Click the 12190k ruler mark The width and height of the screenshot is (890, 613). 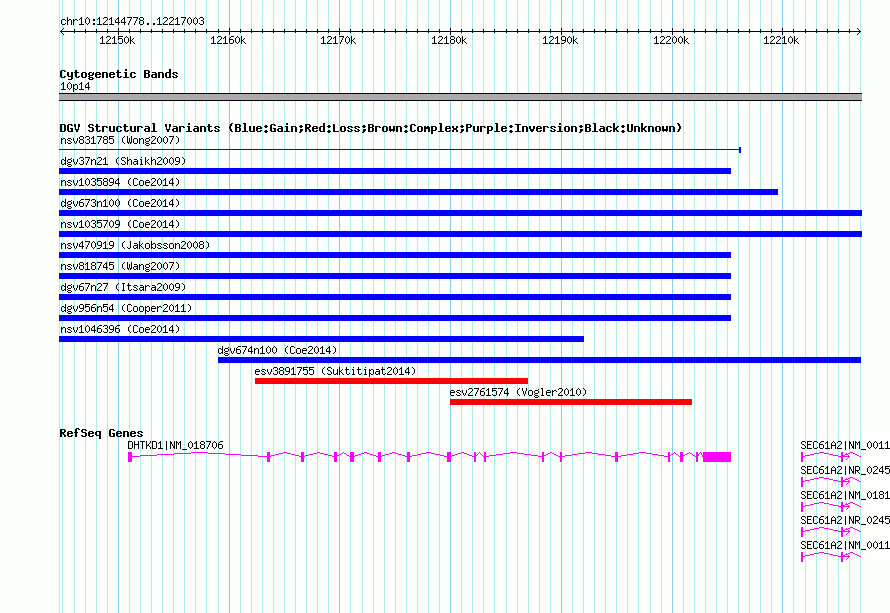click(560, 40)
